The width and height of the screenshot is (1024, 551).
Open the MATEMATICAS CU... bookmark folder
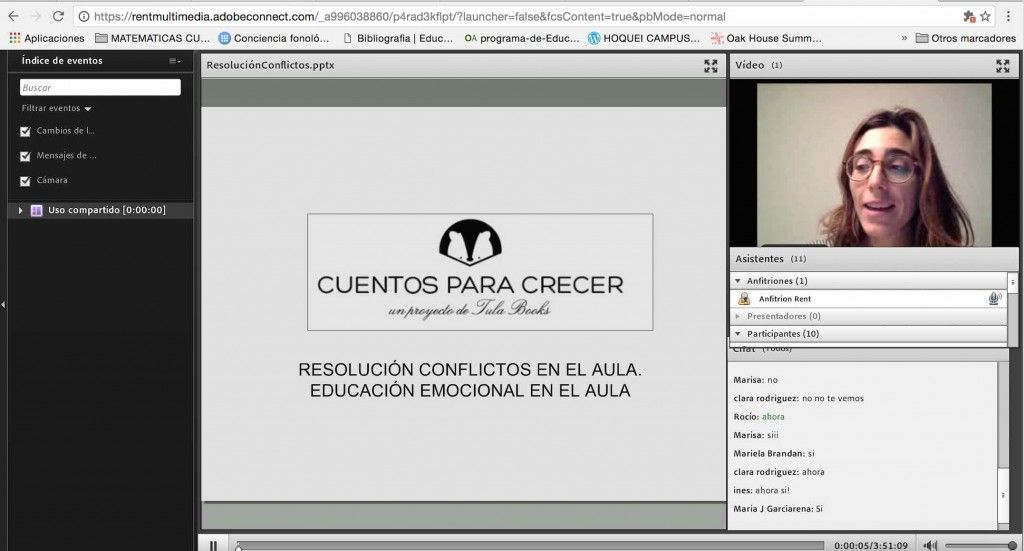click(x=152, y=38)
